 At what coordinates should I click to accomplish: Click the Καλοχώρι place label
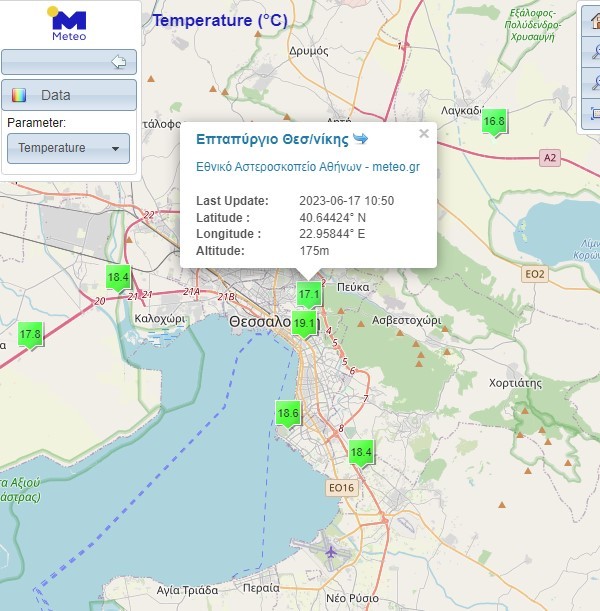[x=160, y=319]
